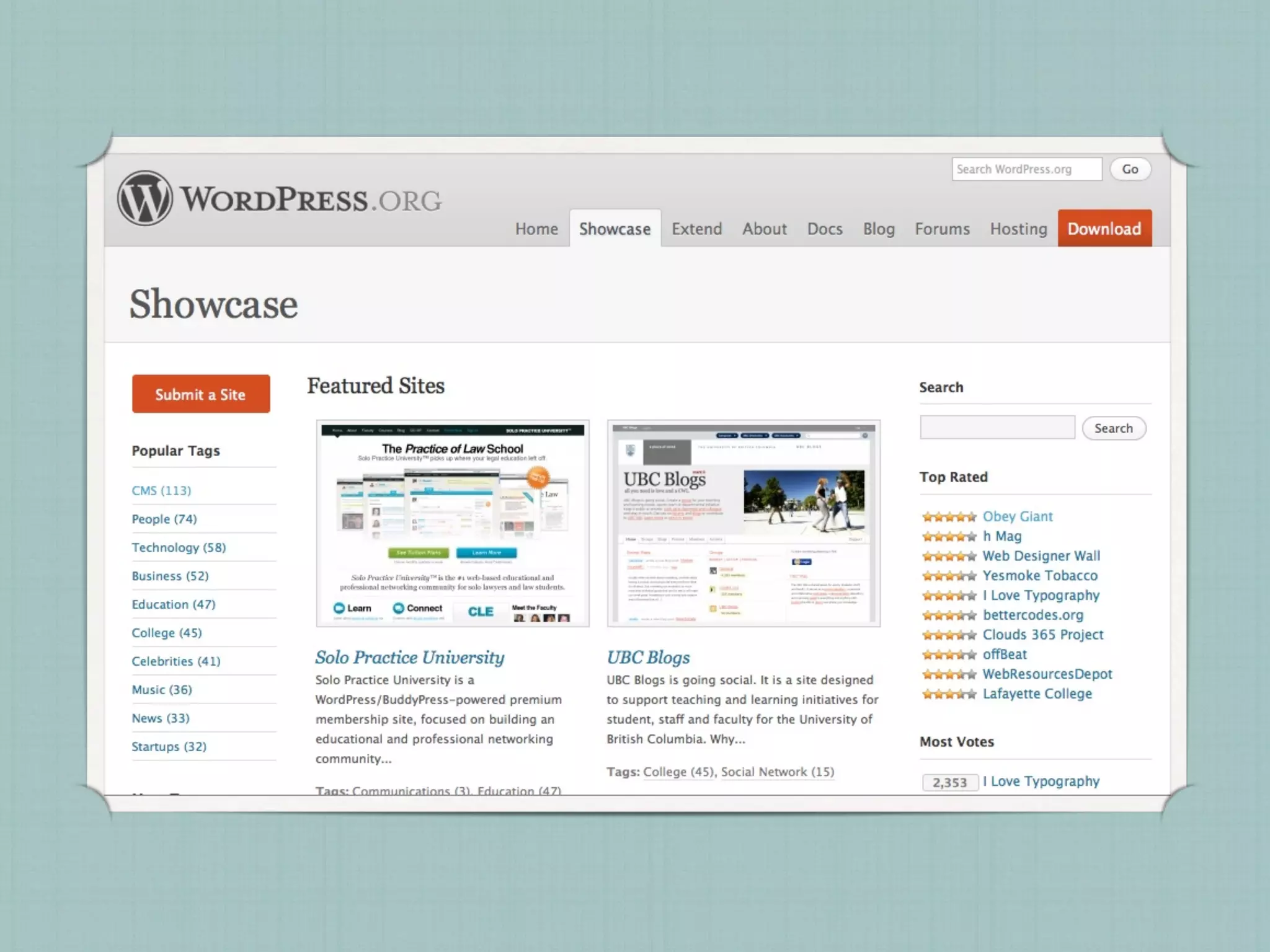Image resolution: width=1270 pixels, height=952 pixels.
Task: Open the Showcase tab
Action: 615,229
